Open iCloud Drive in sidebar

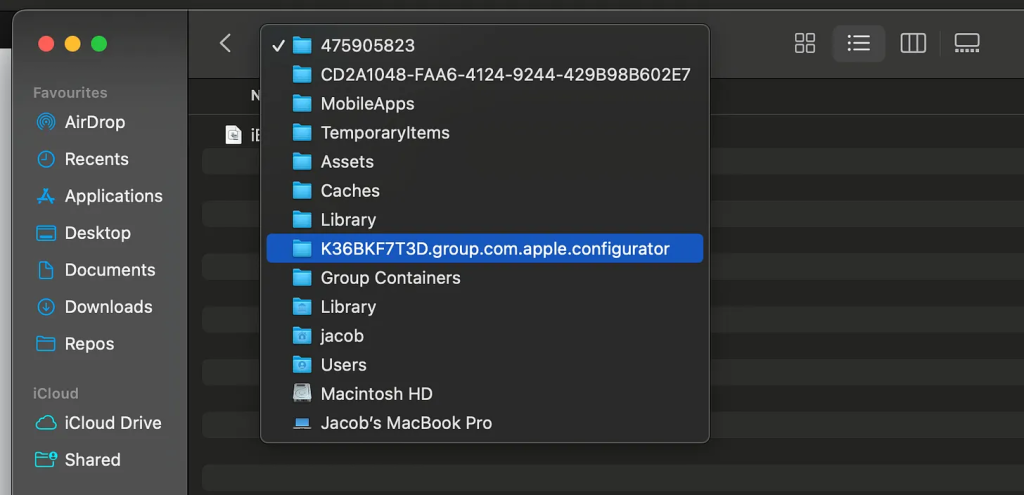tap(112, 423)
